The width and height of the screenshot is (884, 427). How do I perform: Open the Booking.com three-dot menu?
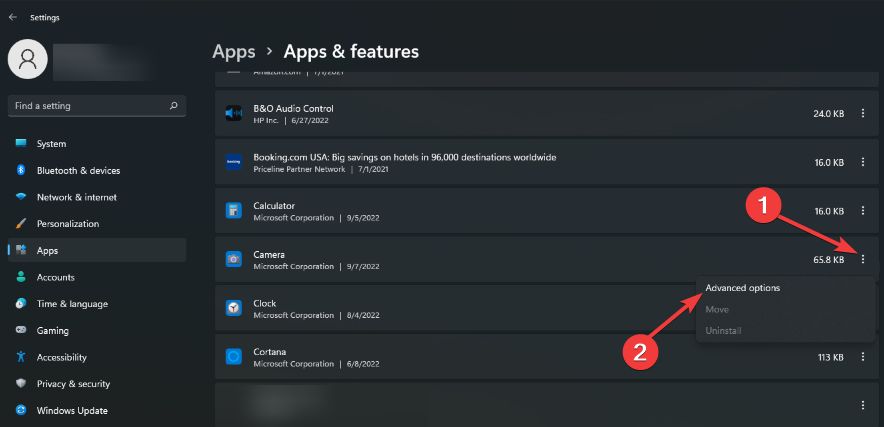click(x=863, y=162)
